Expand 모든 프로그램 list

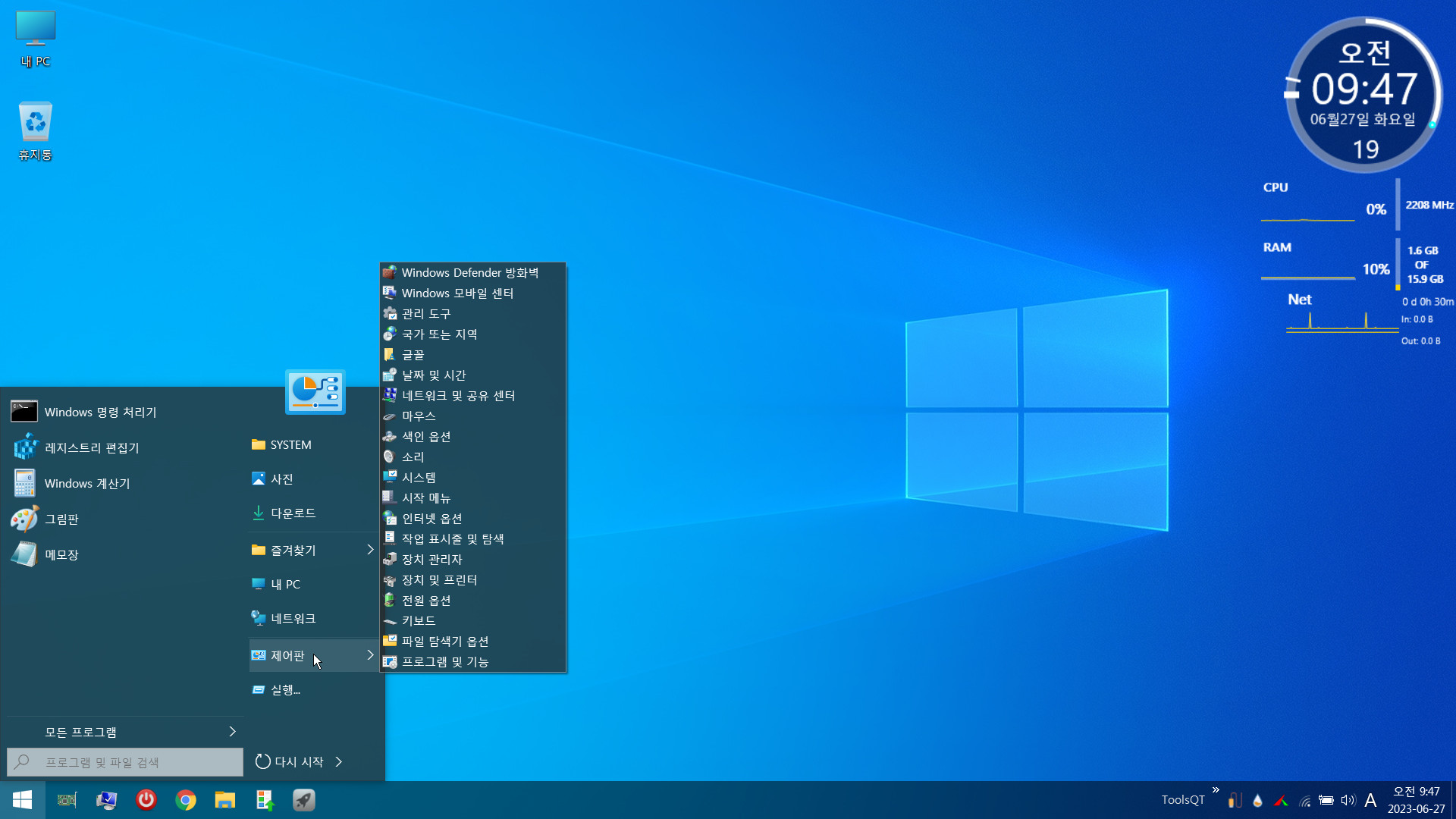pyautogui.click(x=125, y=732)
